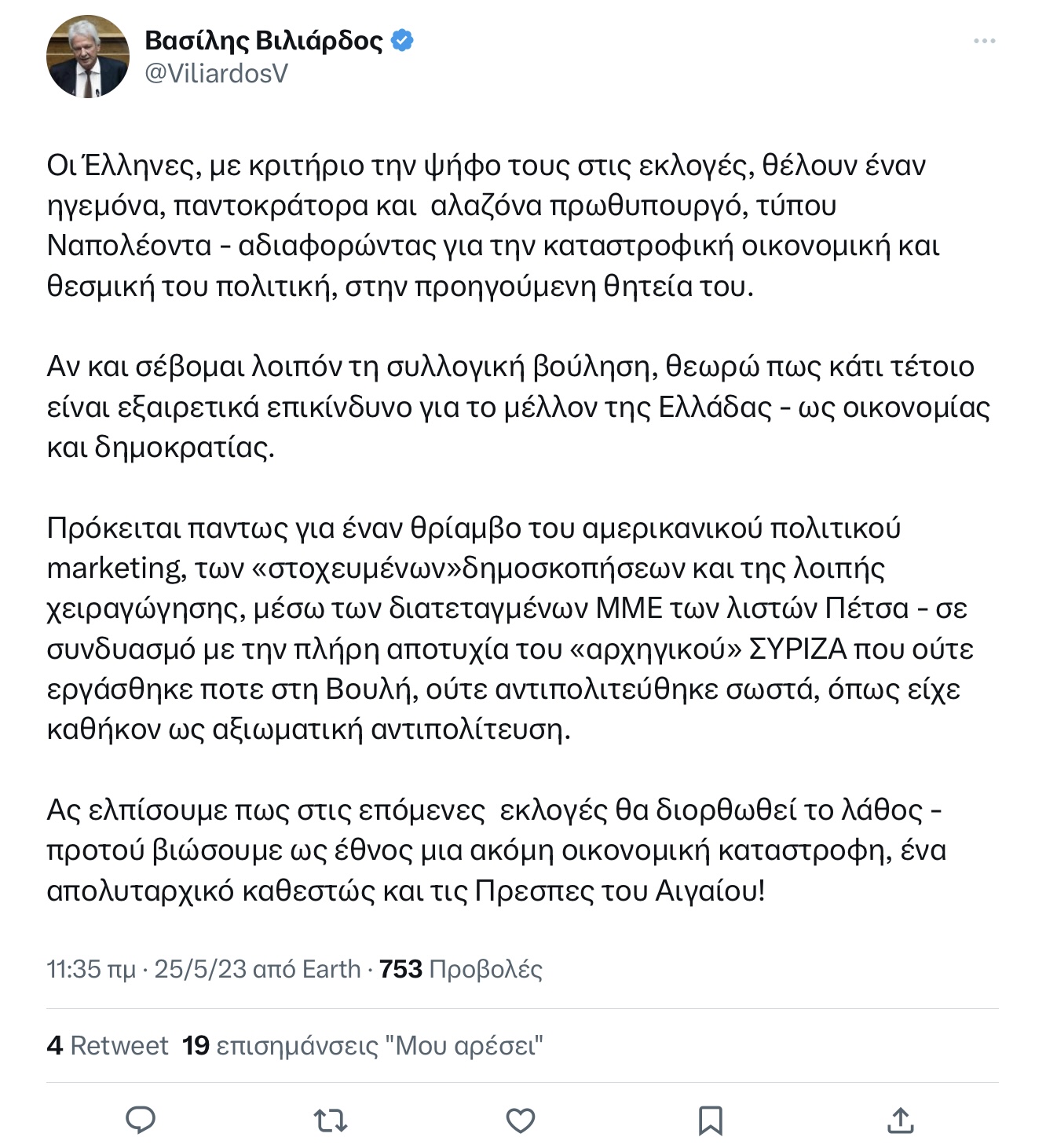View the 753 Προβολές count

461,969
